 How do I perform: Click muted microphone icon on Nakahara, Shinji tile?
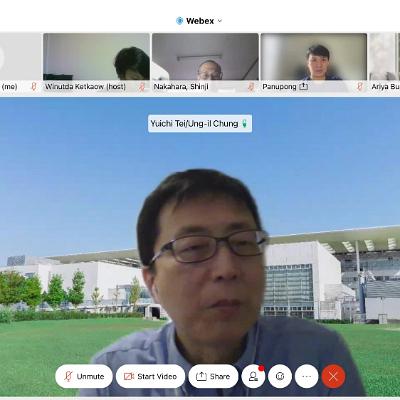click(251, 87)
